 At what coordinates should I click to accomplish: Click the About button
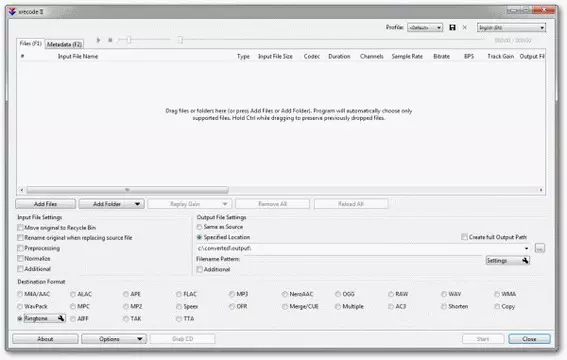45,339
